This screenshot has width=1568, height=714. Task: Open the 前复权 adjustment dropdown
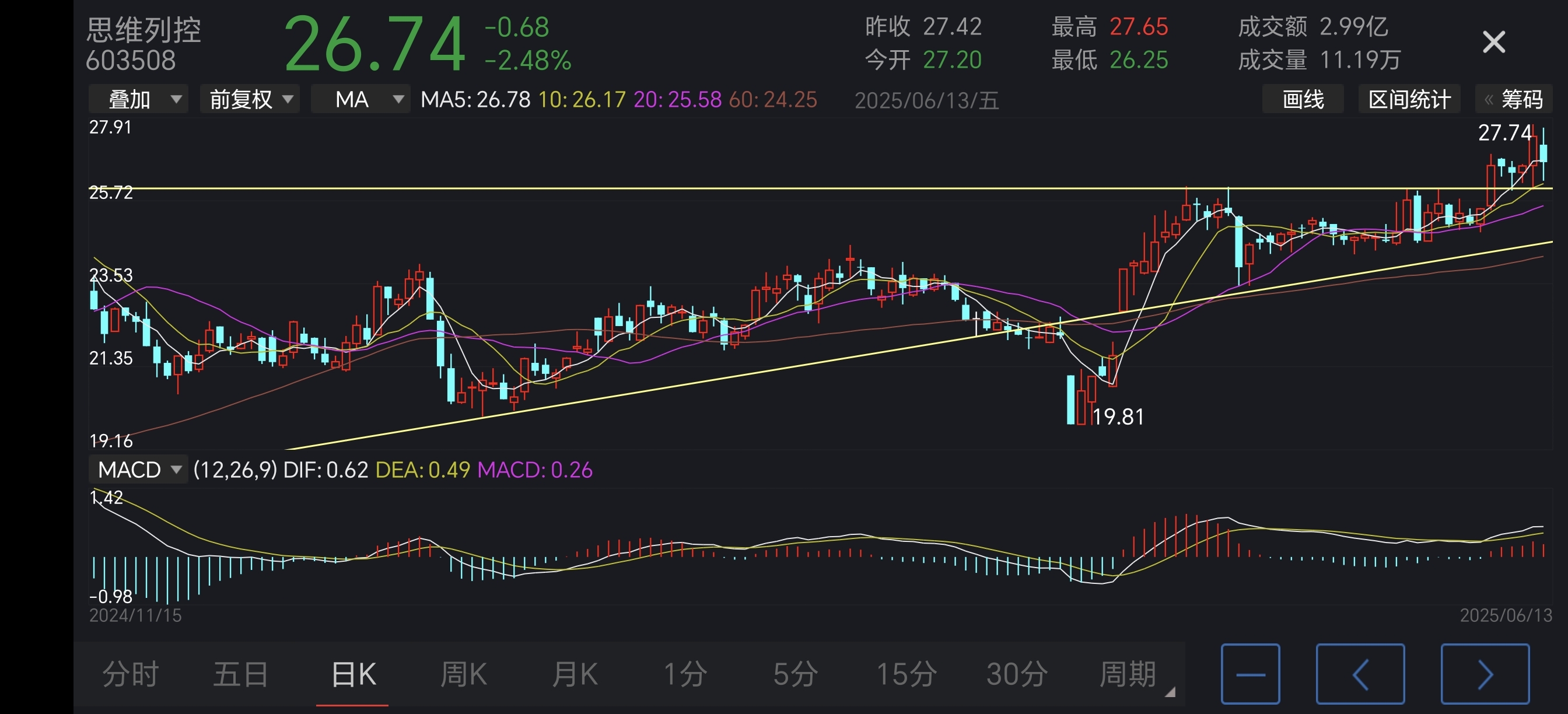pyautogui.click(x=250, y=99)
